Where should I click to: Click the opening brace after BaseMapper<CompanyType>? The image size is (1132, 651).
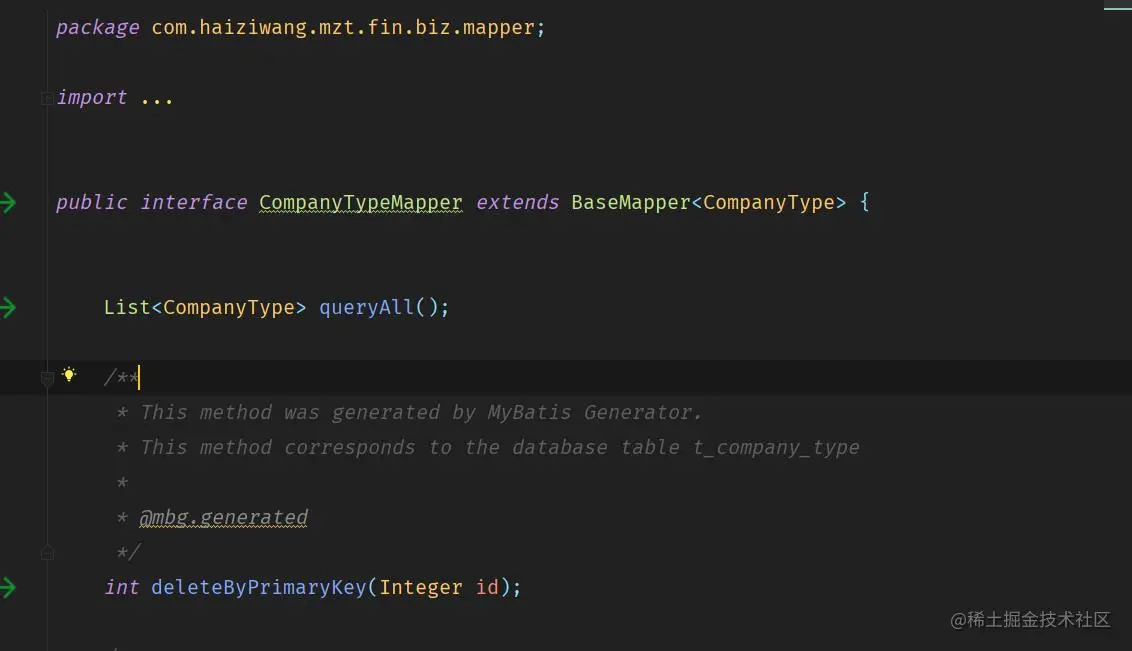pyautogui.click(x=864, y=203)
